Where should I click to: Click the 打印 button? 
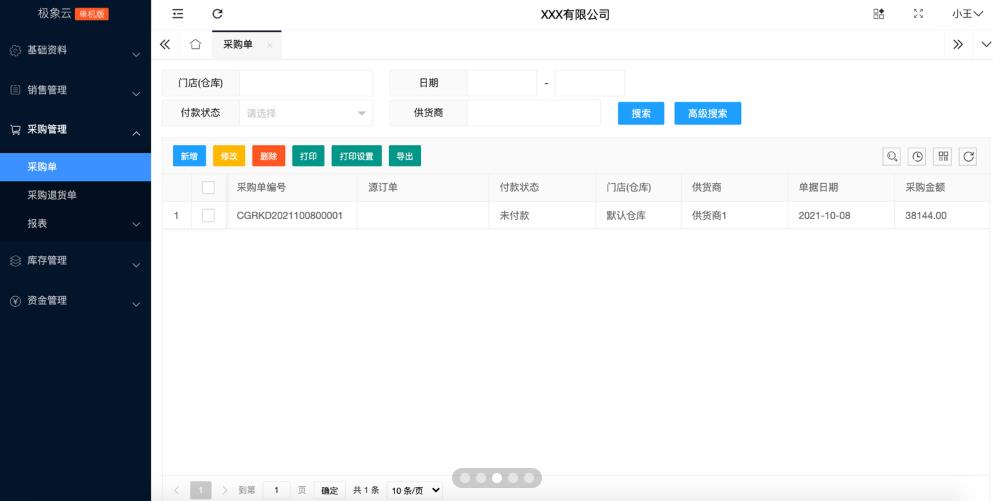[x=308, y=156]
